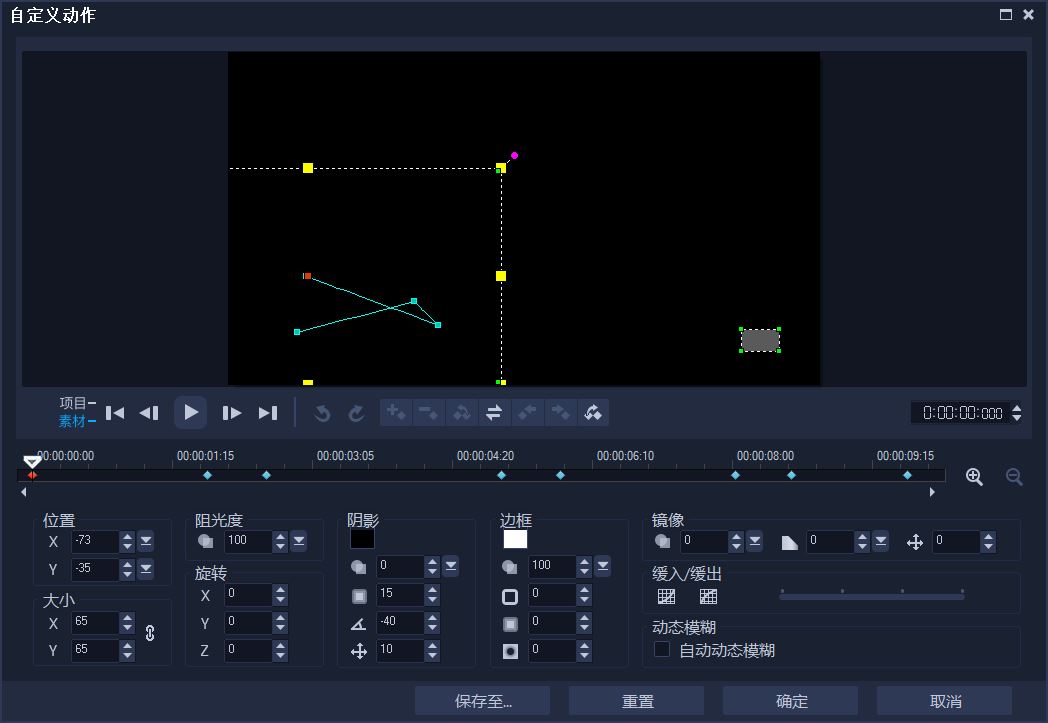Click the mirror distance move icon
This screenshot has width=1048, height=723.
[914, 542]
